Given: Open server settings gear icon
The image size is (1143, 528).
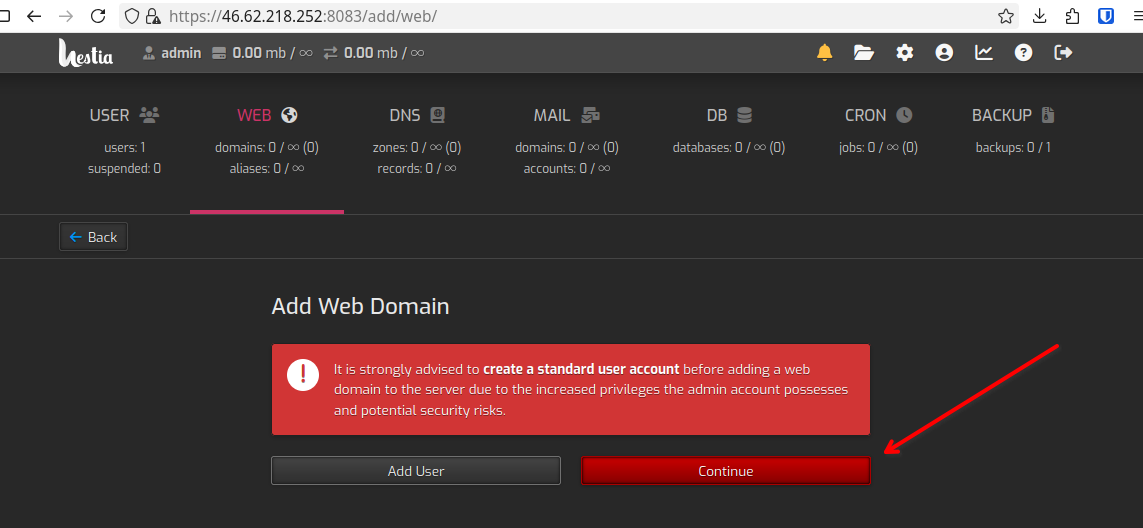Looking at the screenshot, I should pos(905,53).
